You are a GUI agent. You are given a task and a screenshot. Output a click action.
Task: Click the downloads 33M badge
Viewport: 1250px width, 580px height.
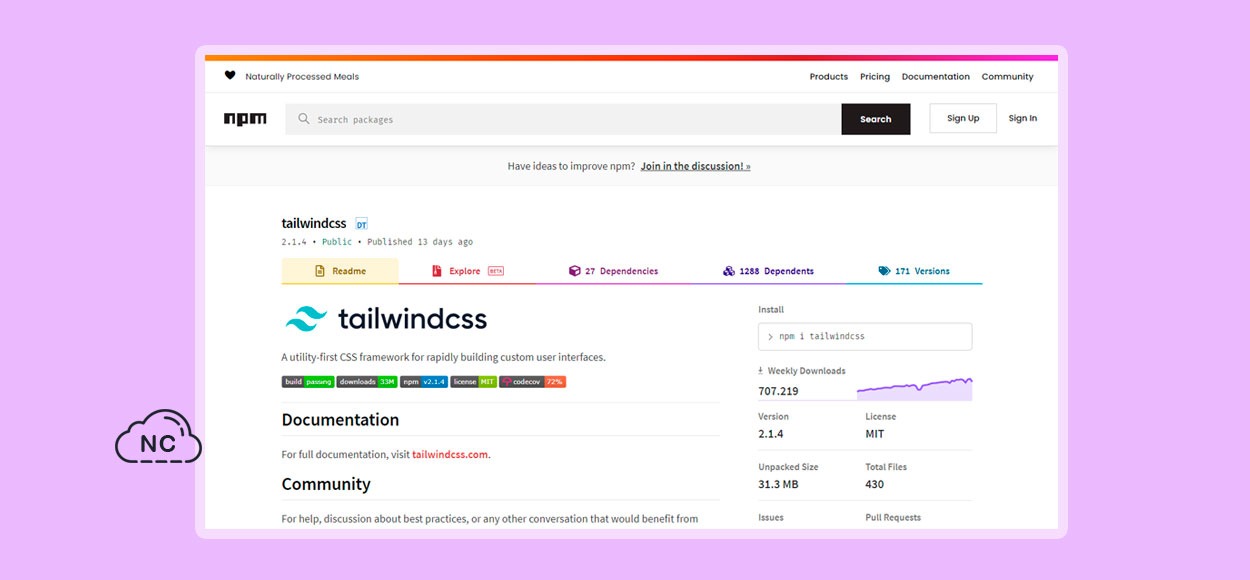367,382
